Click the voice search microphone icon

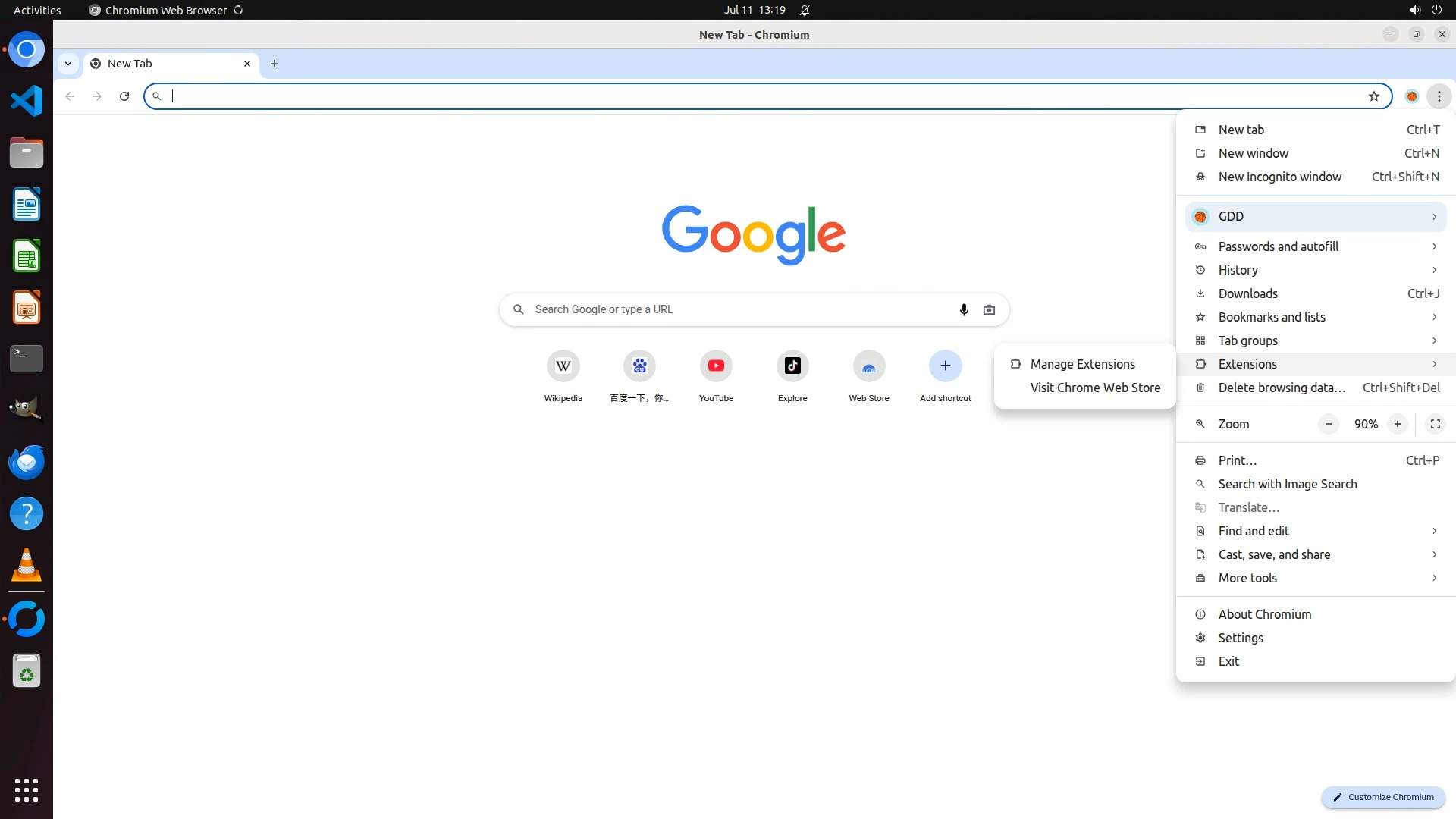[963, 309]
